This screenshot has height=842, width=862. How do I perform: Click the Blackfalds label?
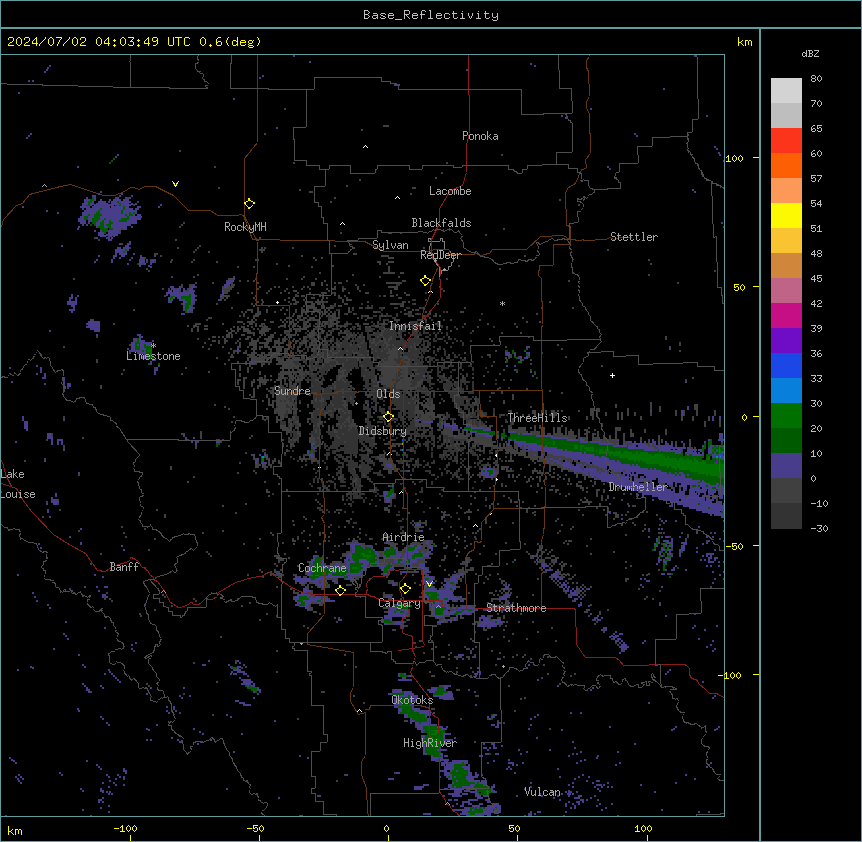coord(441,223)
